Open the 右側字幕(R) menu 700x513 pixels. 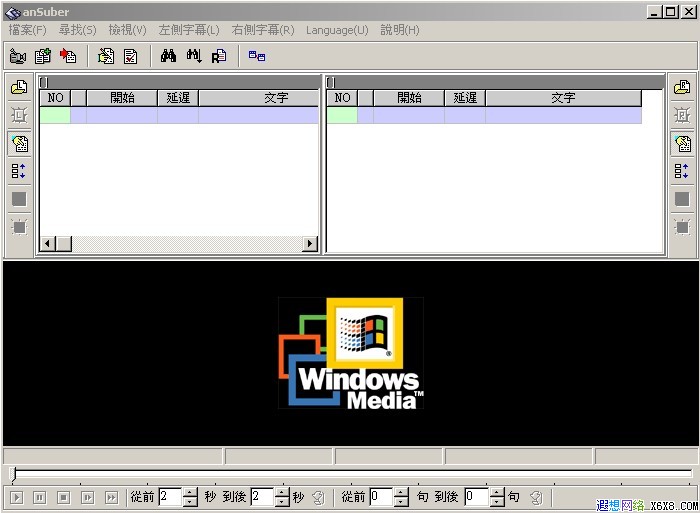(262, 30)
